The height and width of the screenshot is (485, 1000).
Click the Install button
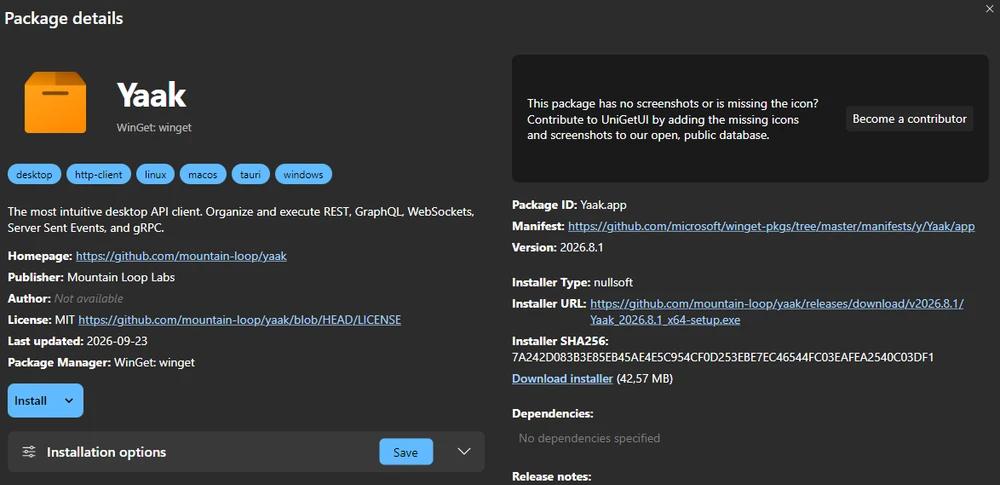pyautogui.click(x=31, y=401)
